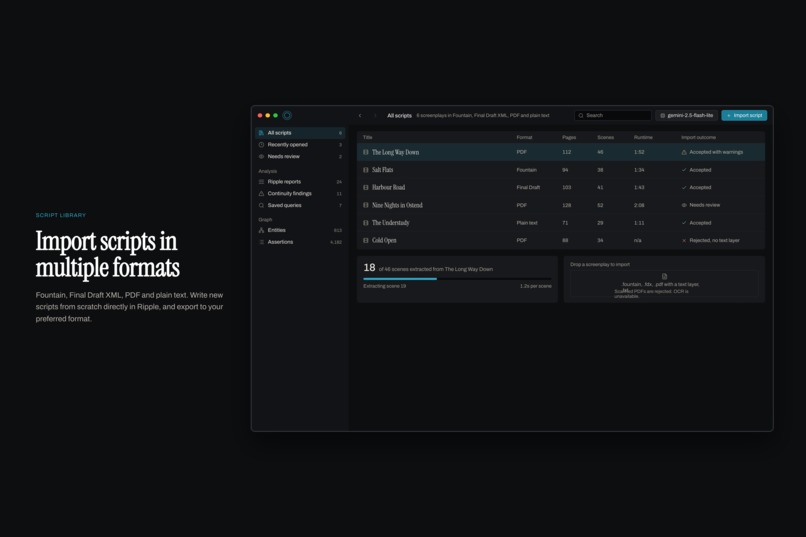Click the script icon beside Salt Flats
Image resolution: width=806 pixels, height=537 pixels.
[x=366, y=170]
